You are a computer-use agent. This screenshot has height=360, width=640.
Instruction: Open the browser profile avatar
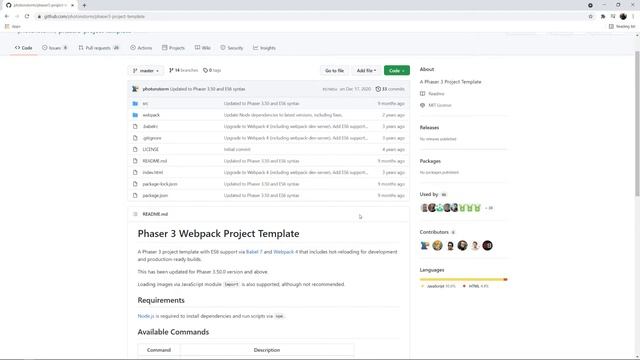(623, 16)
